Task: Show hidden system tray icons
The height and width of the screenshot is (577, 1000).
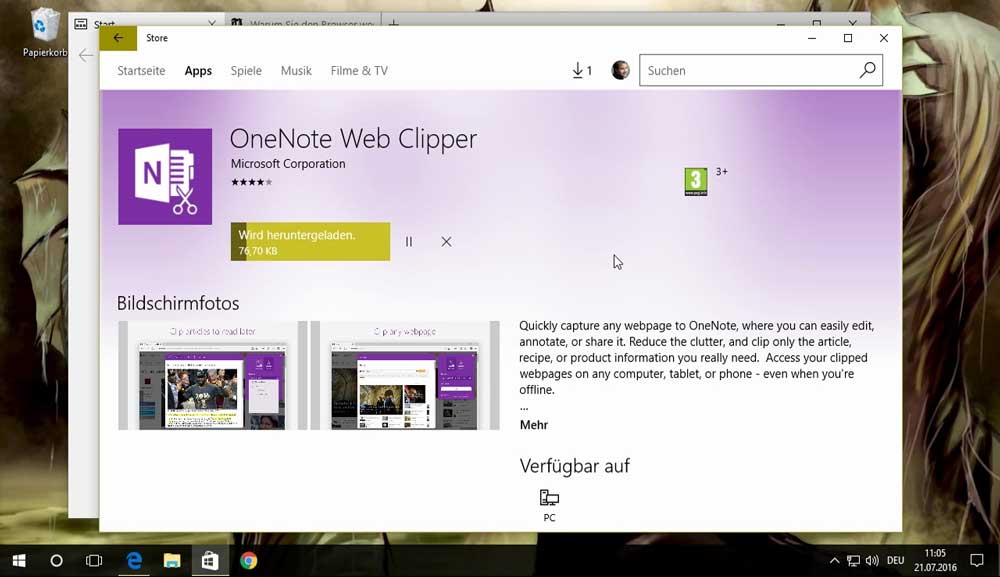Action: (834, 560)
